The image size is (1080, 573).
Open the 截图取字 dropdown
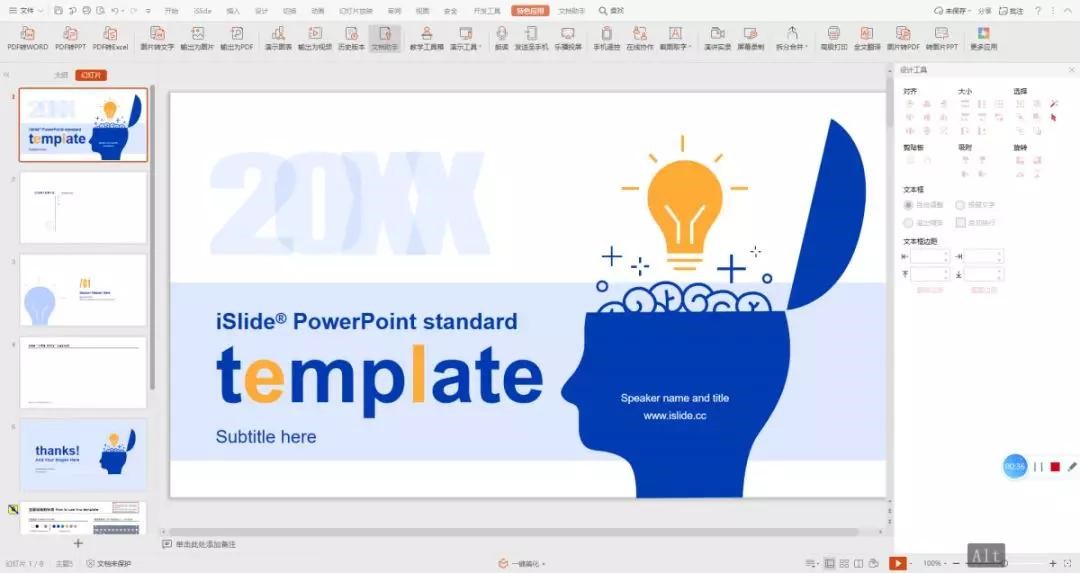tap(675, 38)
